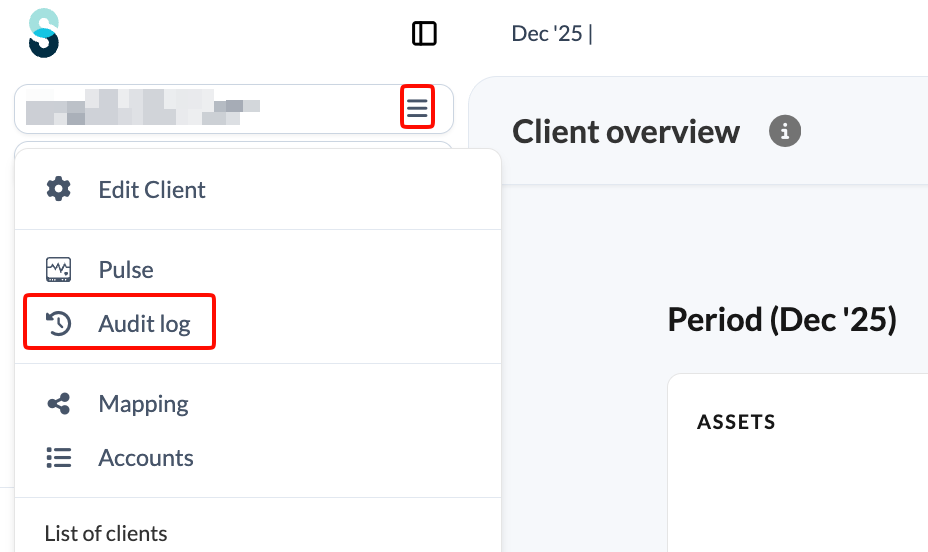The height and width of the screenshot is (552, 928).
Task: Click the Audit log history icon
Action: pyautogui.click(x=59, y=323)
